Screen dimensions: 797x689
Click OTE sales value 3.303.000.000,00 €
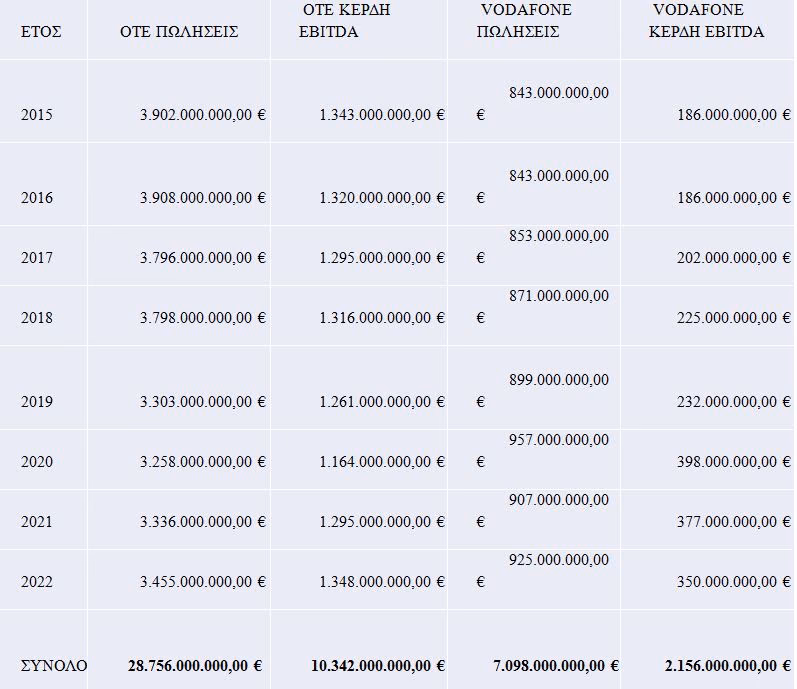pos(203,402)
